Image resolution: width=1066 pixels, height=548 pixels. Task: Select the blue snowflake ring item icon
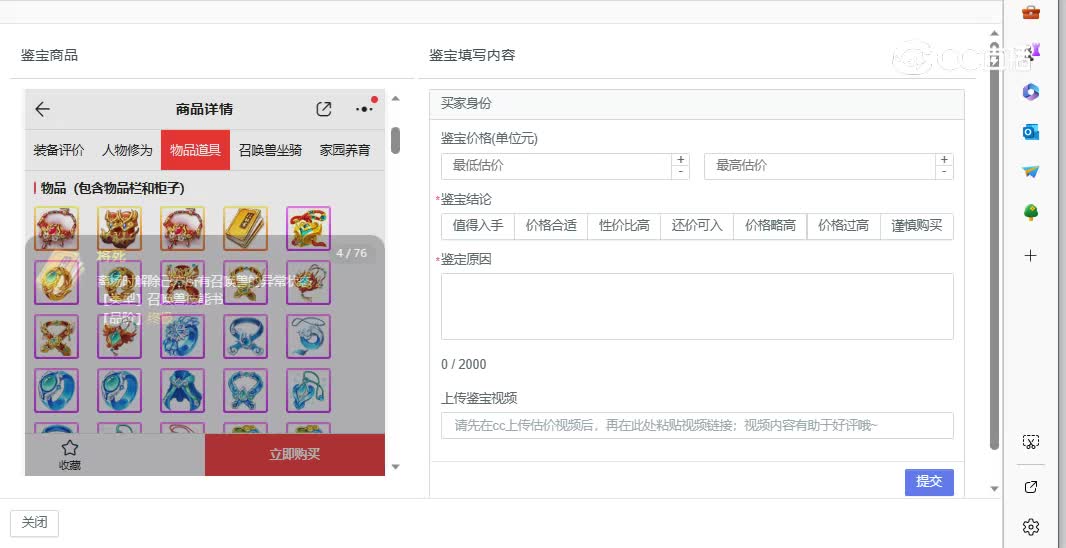pyautogui.click(x=183, y=337)
